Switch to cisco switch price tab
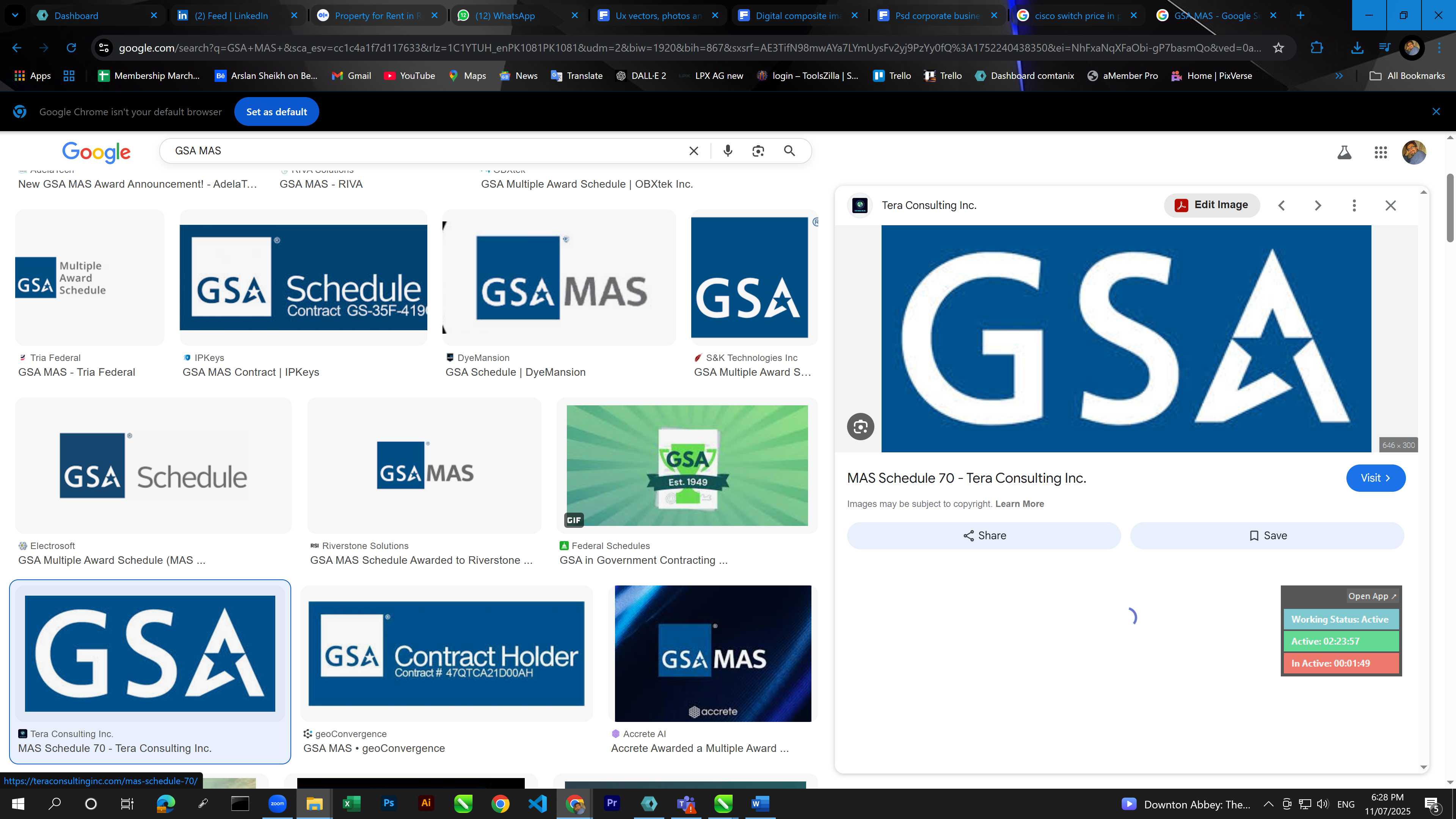 click(1078, 16)
